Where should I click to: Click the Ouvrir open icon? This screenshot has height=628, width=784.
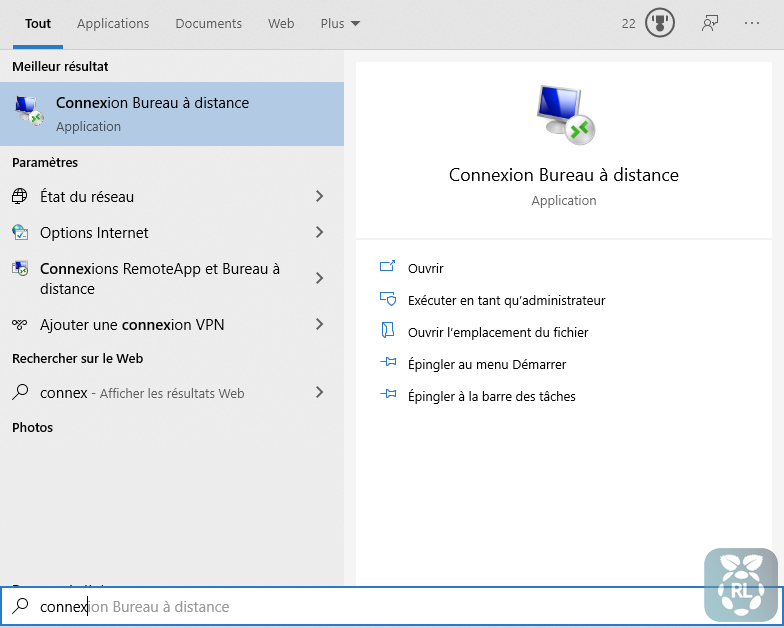tap(388, 266)
